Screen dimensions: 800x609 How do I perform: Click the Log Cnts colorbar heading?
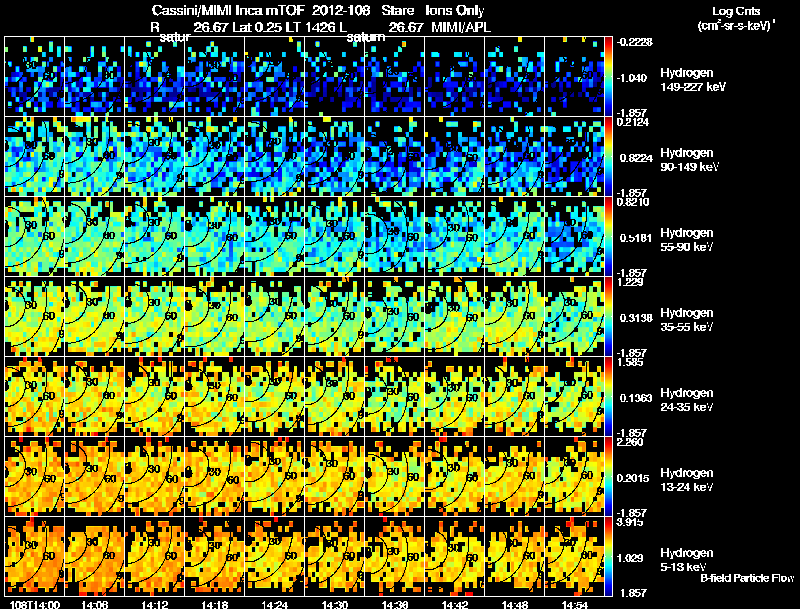point(736,11)
